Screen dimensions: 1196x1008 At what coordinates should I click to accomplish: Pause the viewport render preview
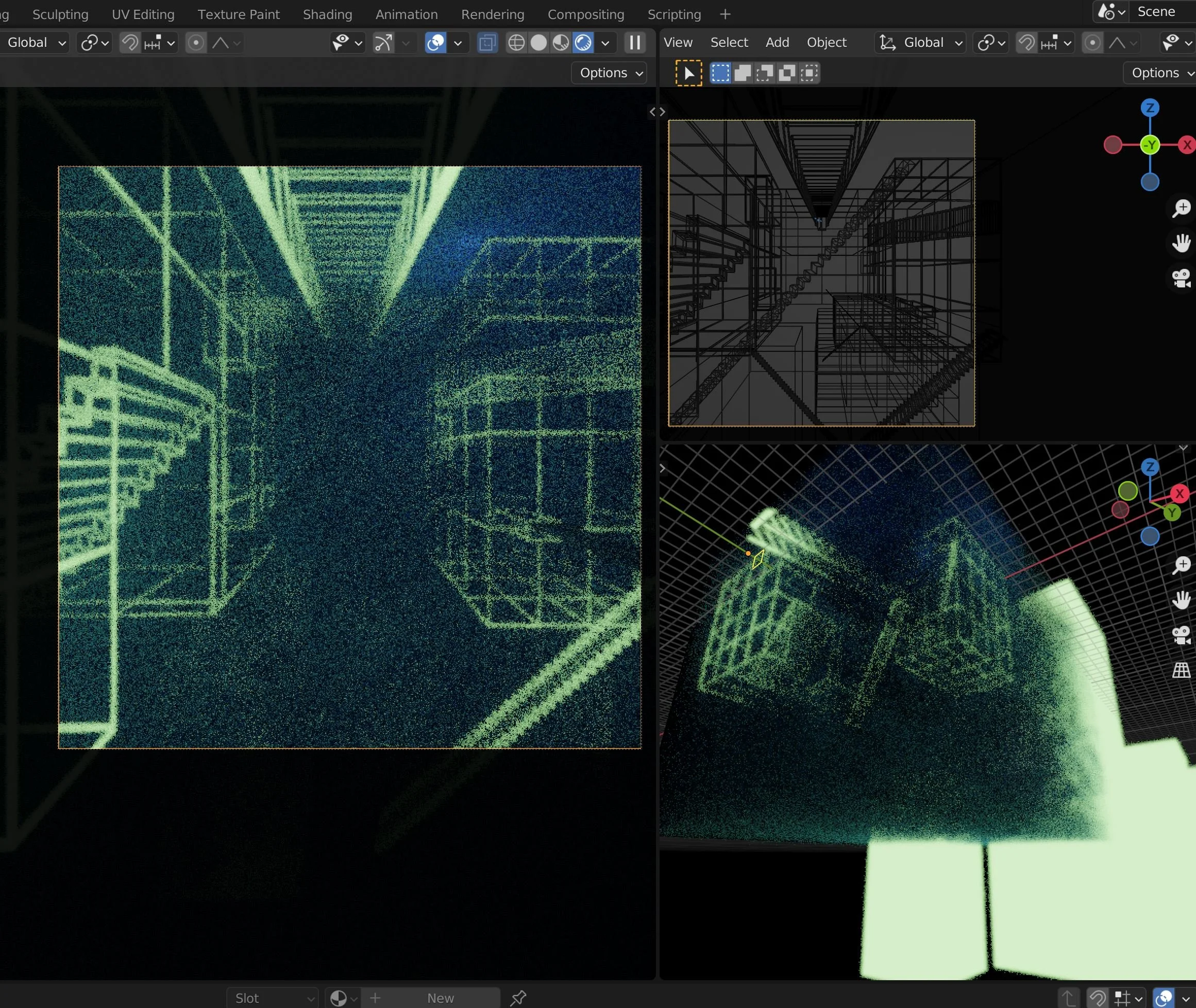click(x=635, y=43)
